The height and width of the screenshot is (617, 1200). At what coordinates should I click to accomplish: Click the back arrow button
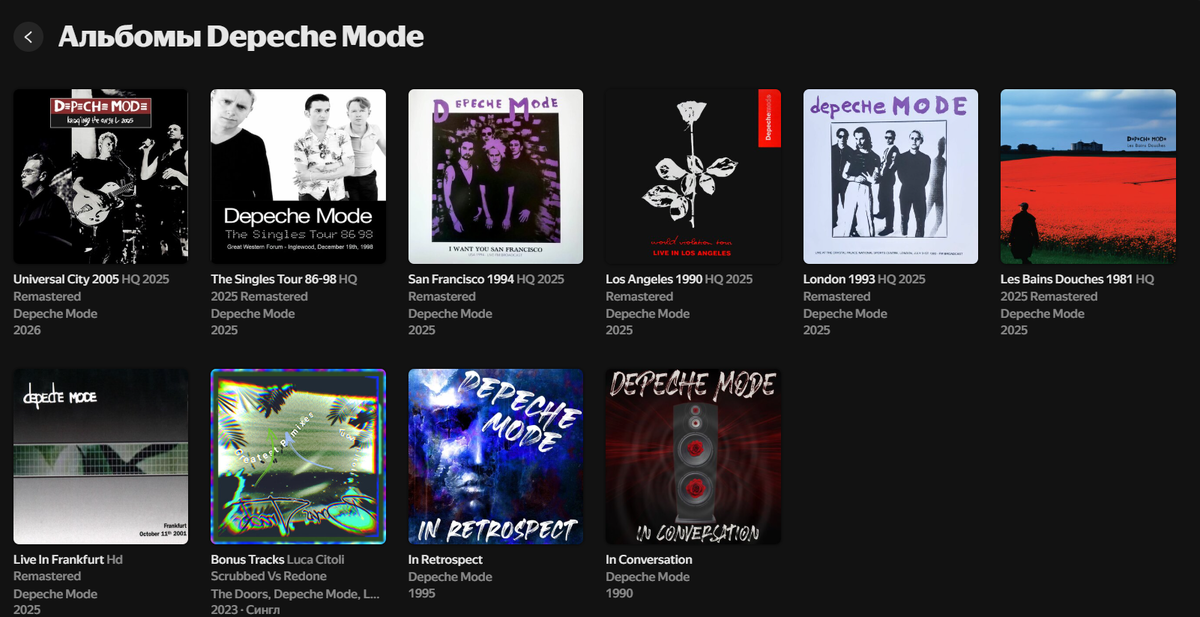pos(28,37)
